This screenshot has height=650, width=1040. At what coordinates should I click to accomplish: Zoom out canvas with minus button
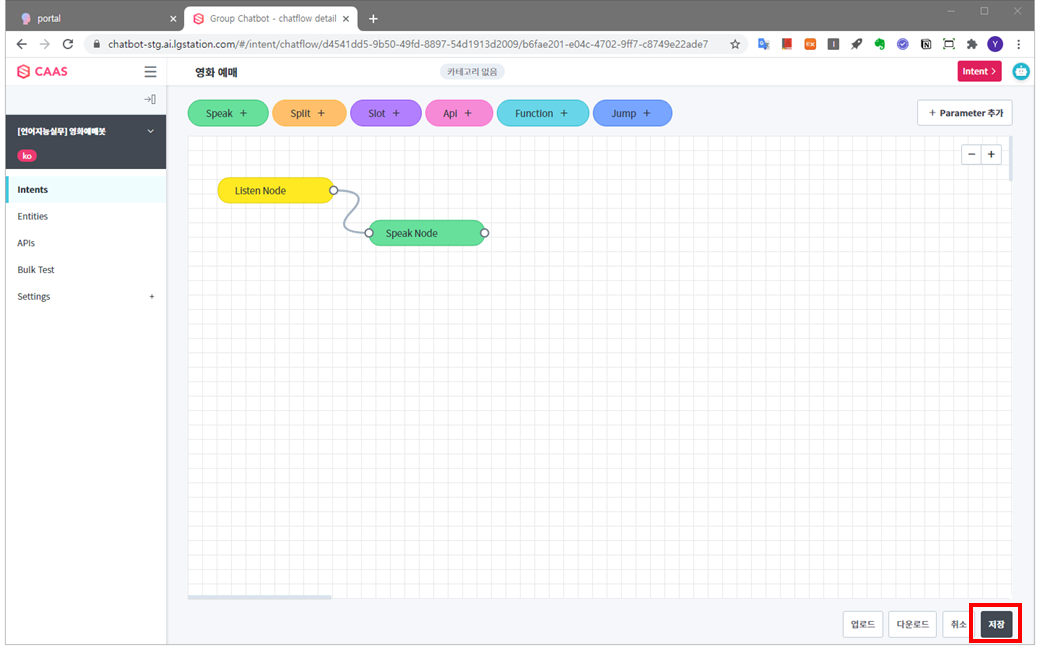[x=971, y=154]
